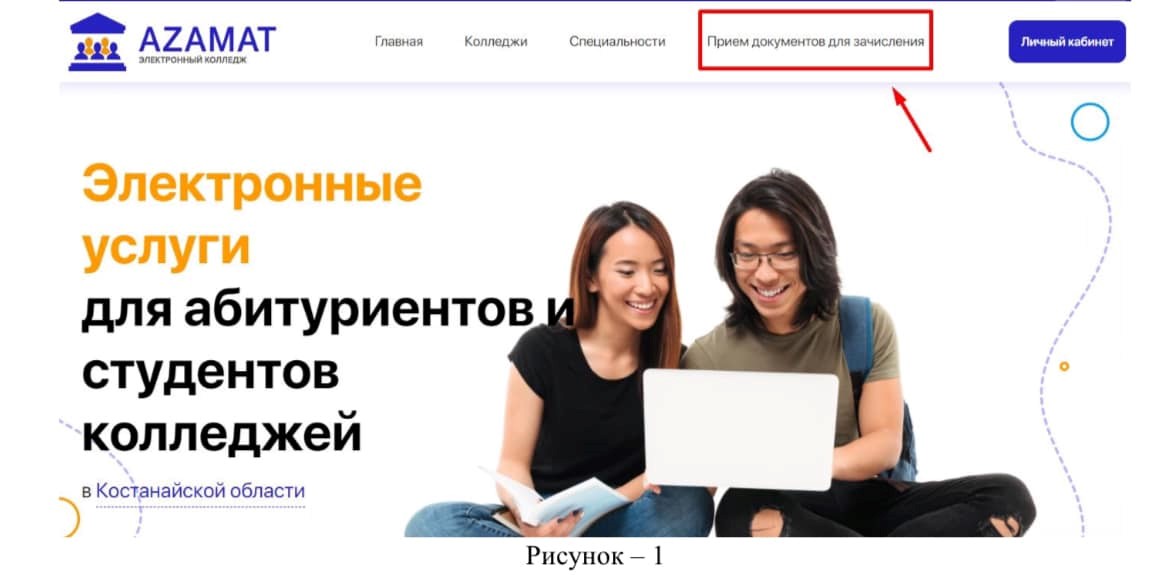Viewport: 1170px width, 576px height.
Task: Click the orange Электронные услуги heading
Action: point(251,216)
